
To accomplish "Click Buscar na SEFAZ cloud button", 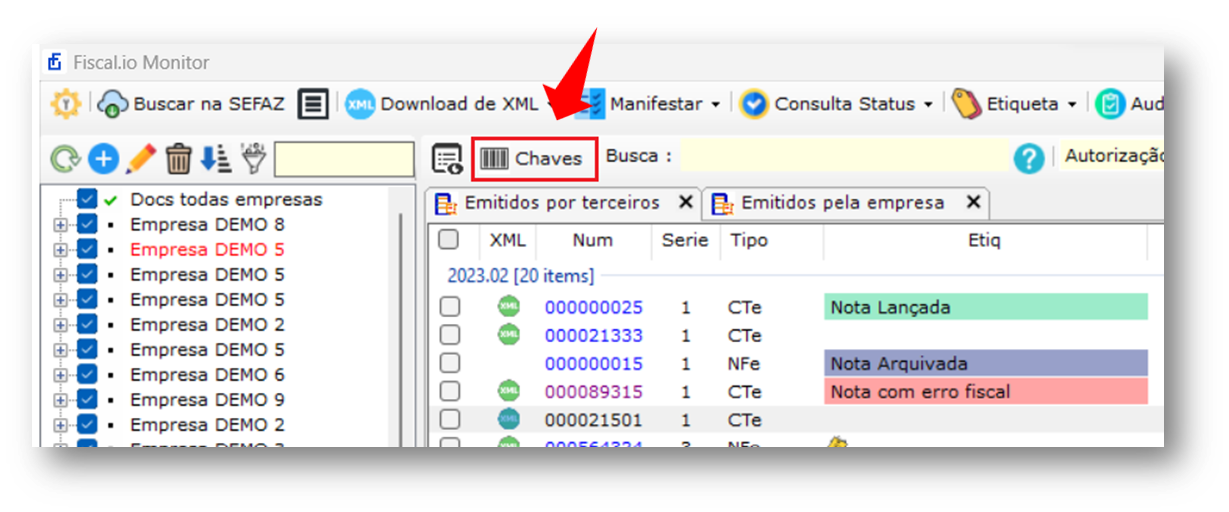I will (193, 104).
